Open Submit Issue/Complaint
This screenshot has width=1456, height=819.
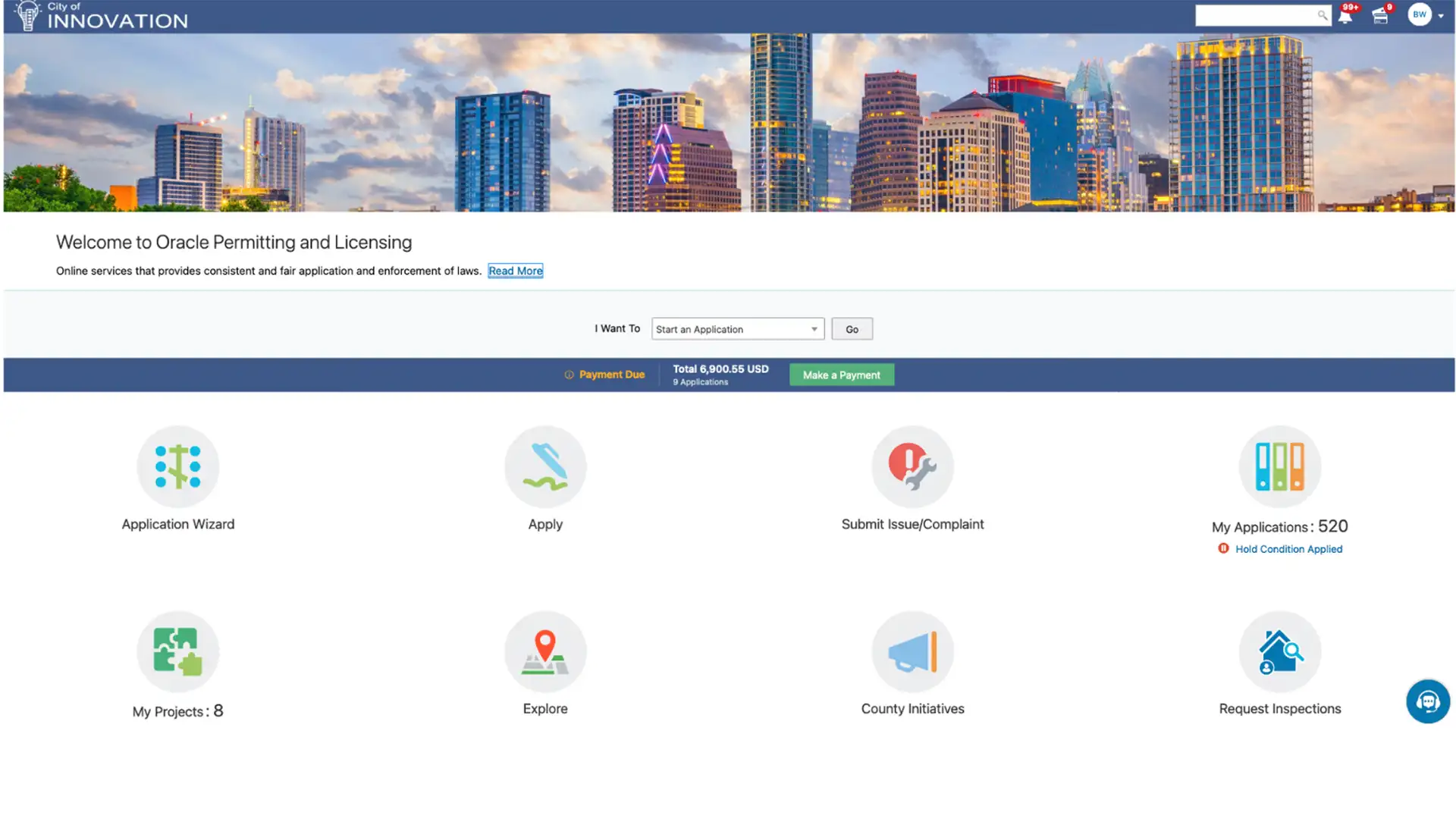pos(912,466)
